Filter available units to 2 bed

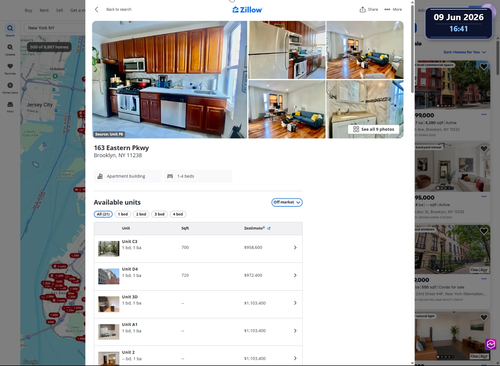(141, 214)
